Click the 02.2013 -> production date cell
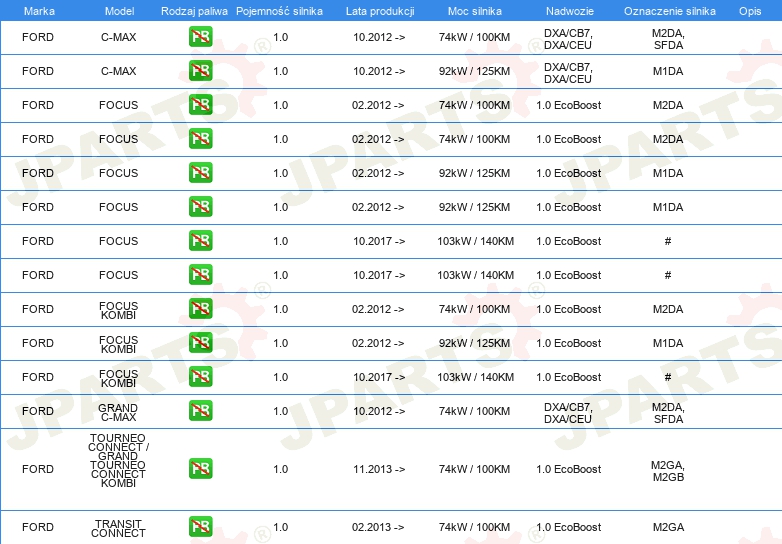 378,527
